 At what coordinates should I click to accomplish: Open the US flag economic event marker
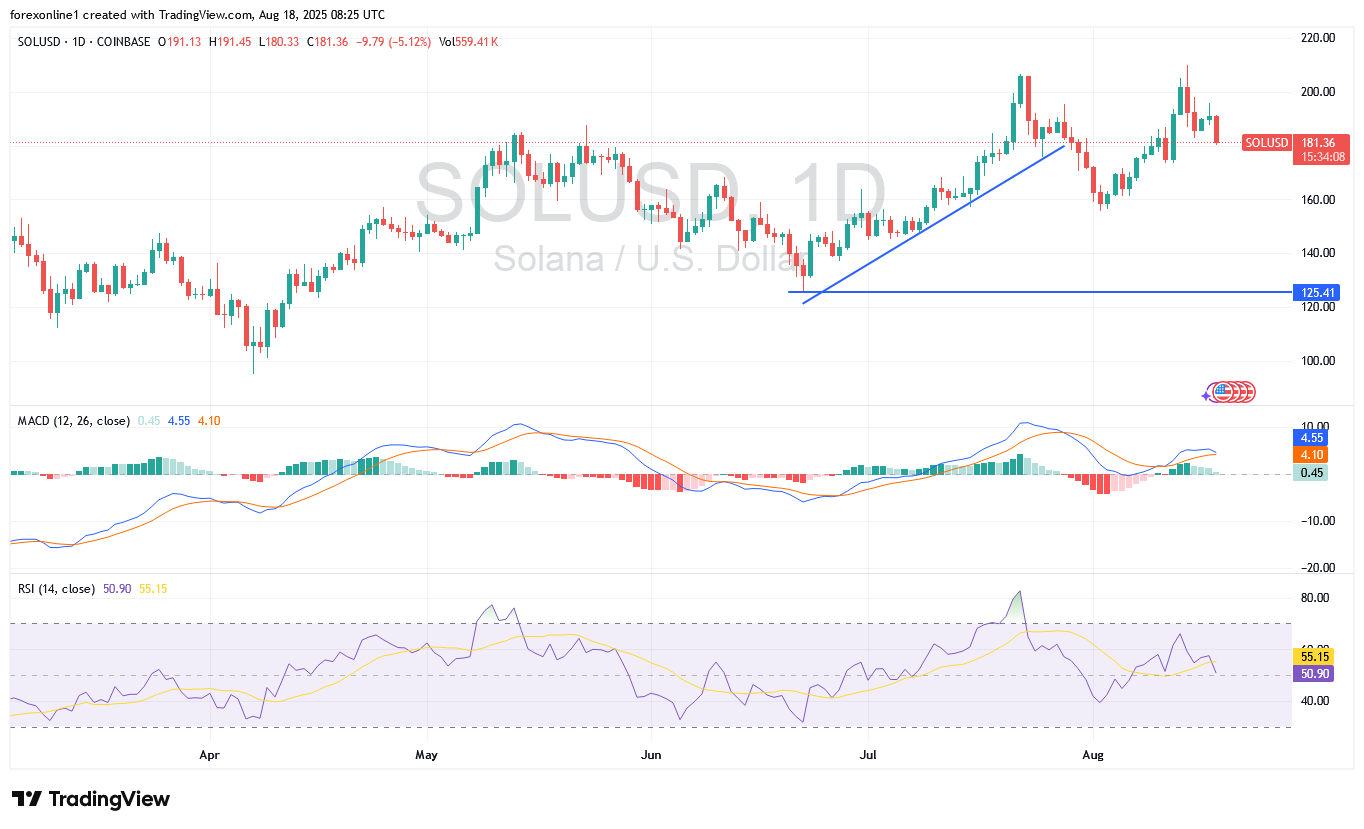point(1221,392)
